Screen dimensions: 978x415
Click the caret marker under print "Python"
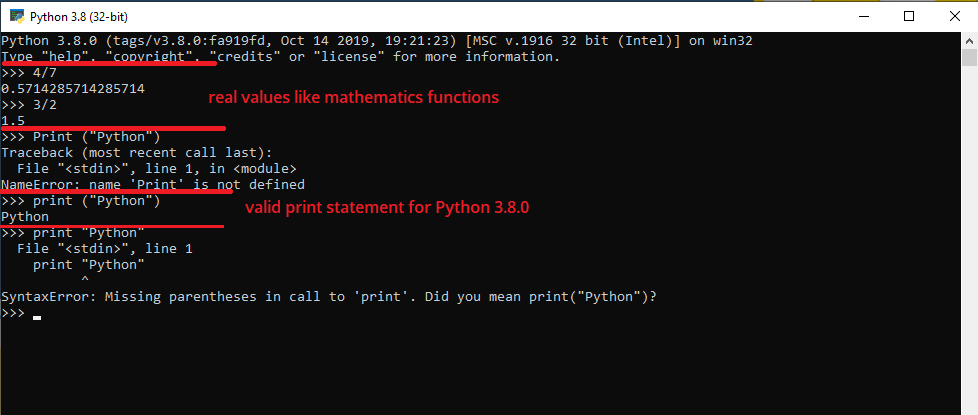(x=85, y=281)
